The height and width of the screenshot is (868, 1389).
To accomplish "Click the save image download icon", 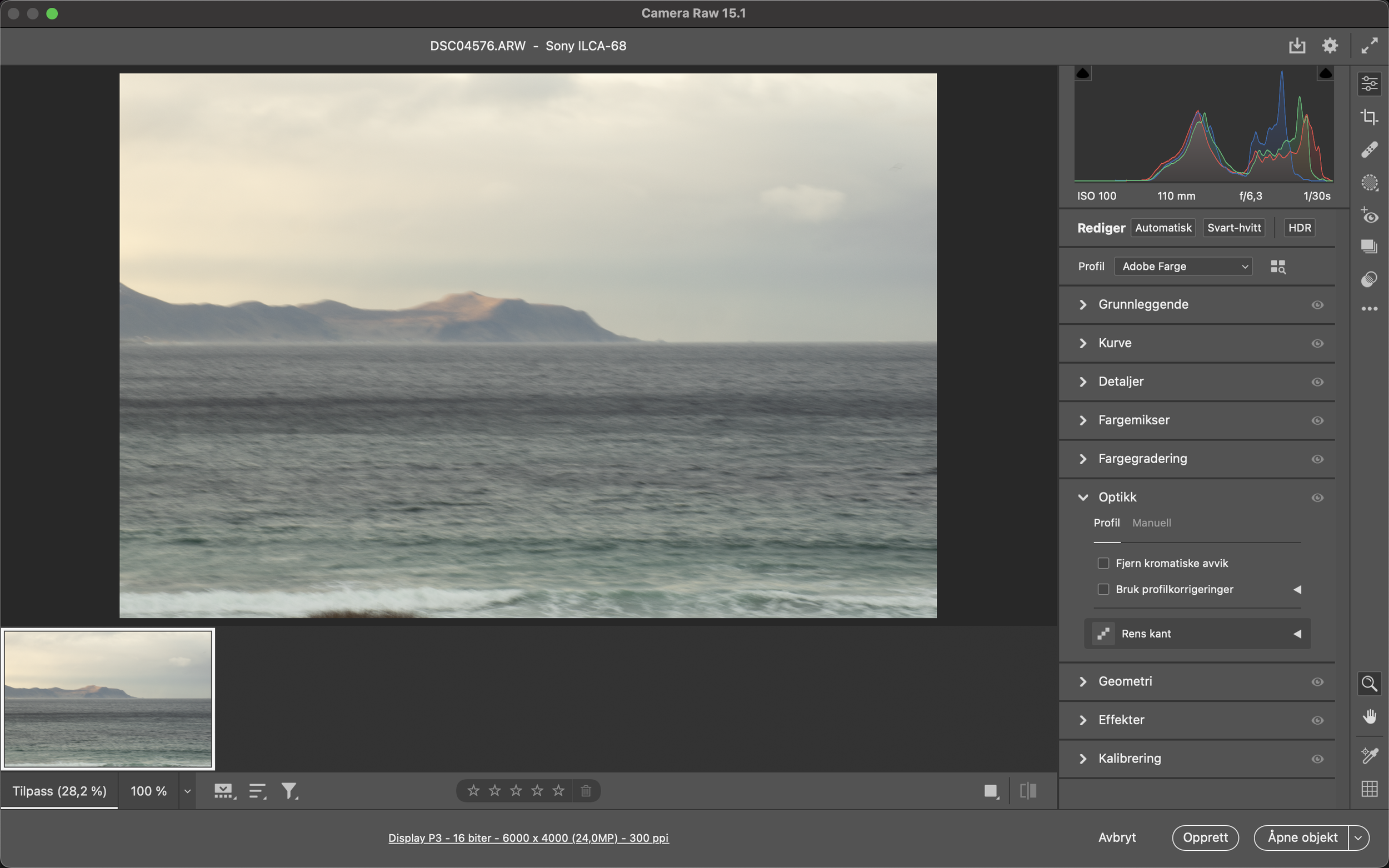I will [x=1297, y=46].
